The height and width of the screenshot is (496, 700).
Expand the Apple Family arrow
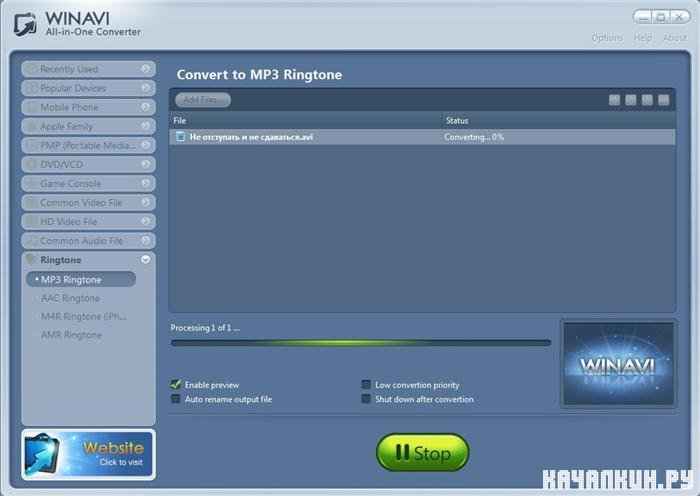(146, 126)
